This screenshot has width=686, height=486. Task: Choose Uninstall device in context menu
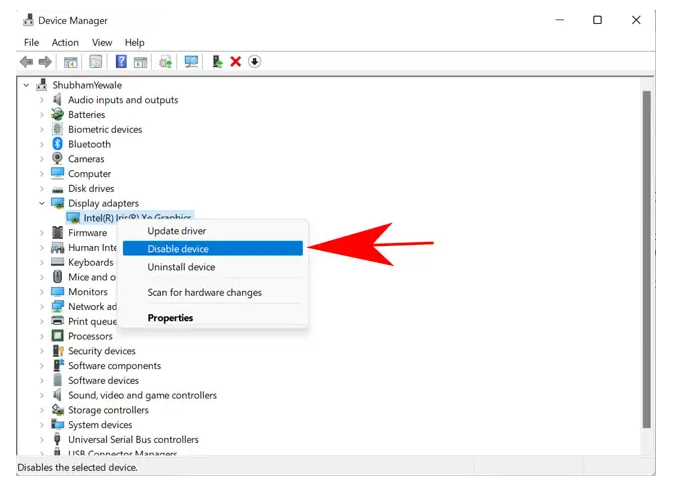coord(213,267)
